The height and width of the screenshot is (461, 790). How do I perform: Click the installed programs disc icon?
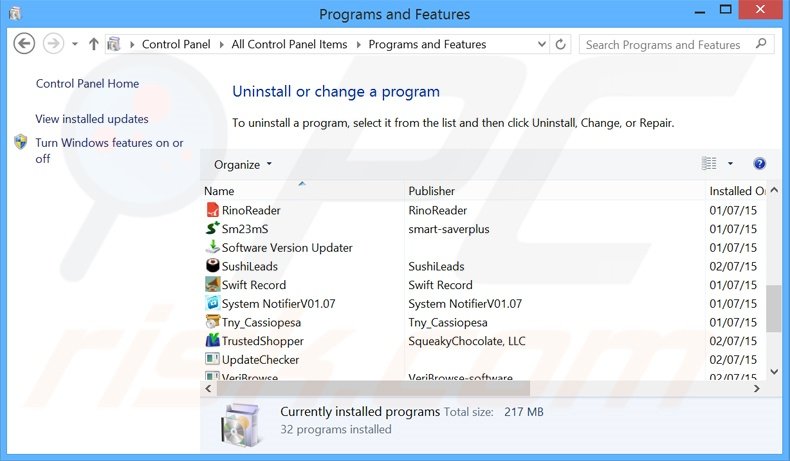(x=241, y=425)
